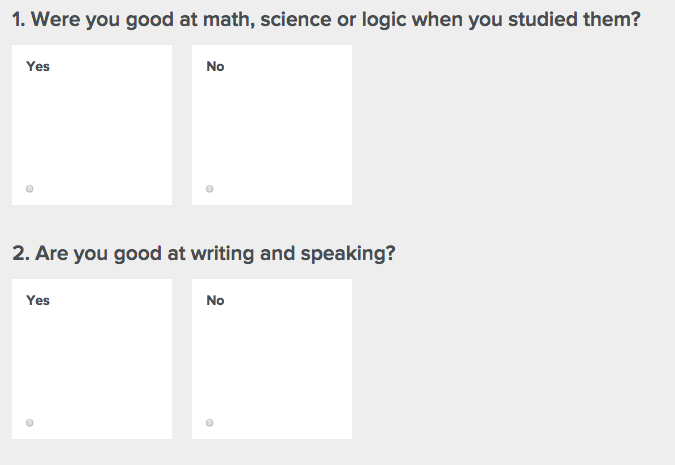Choose Yes radio for writing and speaking
The width and height of the screenshot is (675, 465).
[30, 423]
